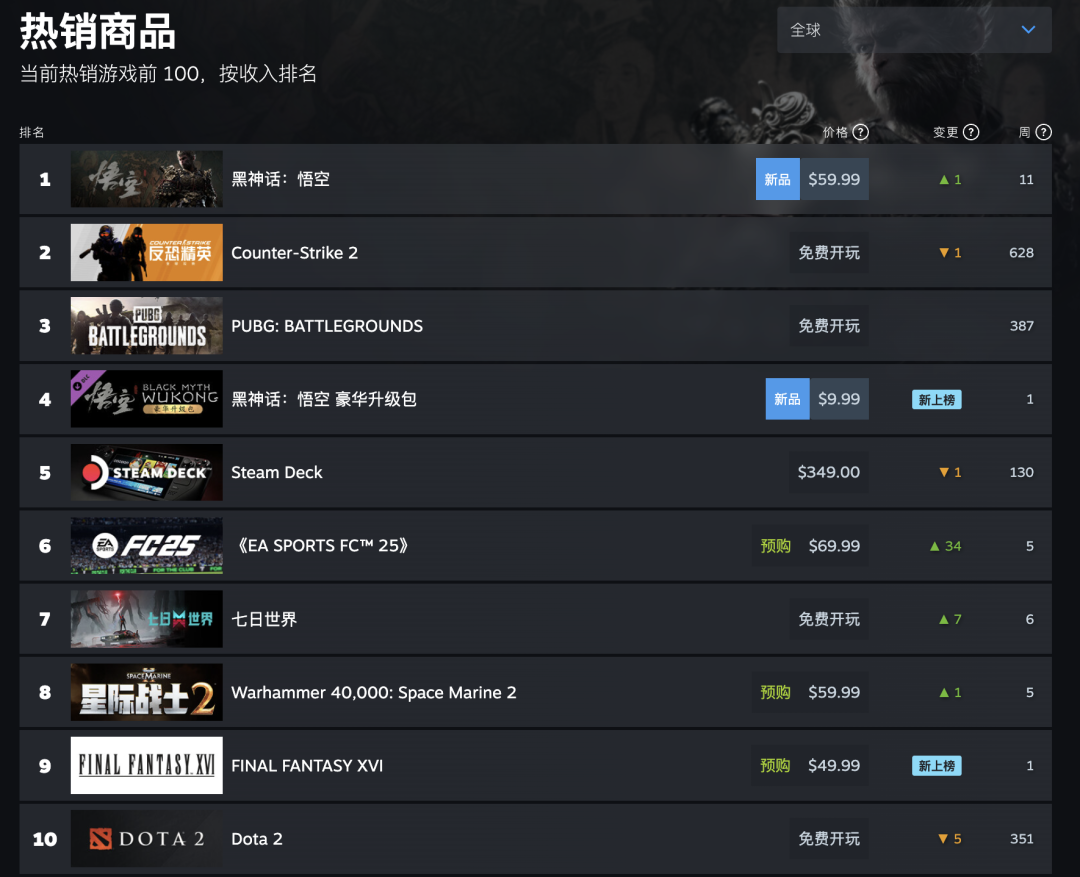Viewport: 1080px width, 877px height.
Task: Open the Counter-Strike 2 thumbnail
Action: pos(147,252)
